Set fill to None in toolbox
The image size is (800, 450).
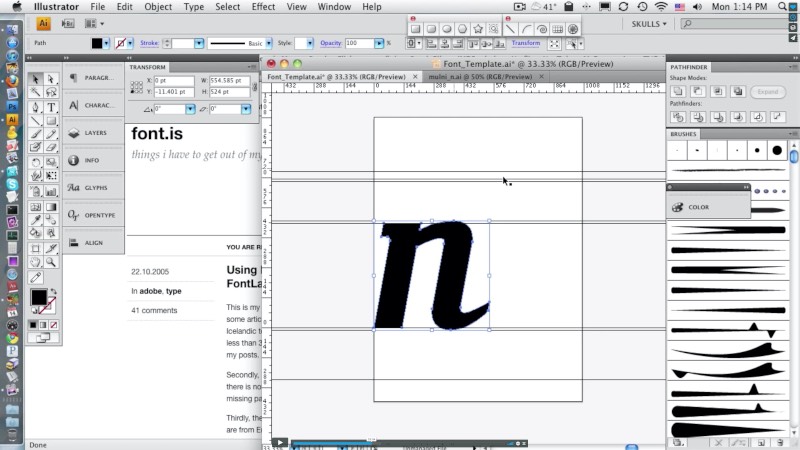click(54, 325)
